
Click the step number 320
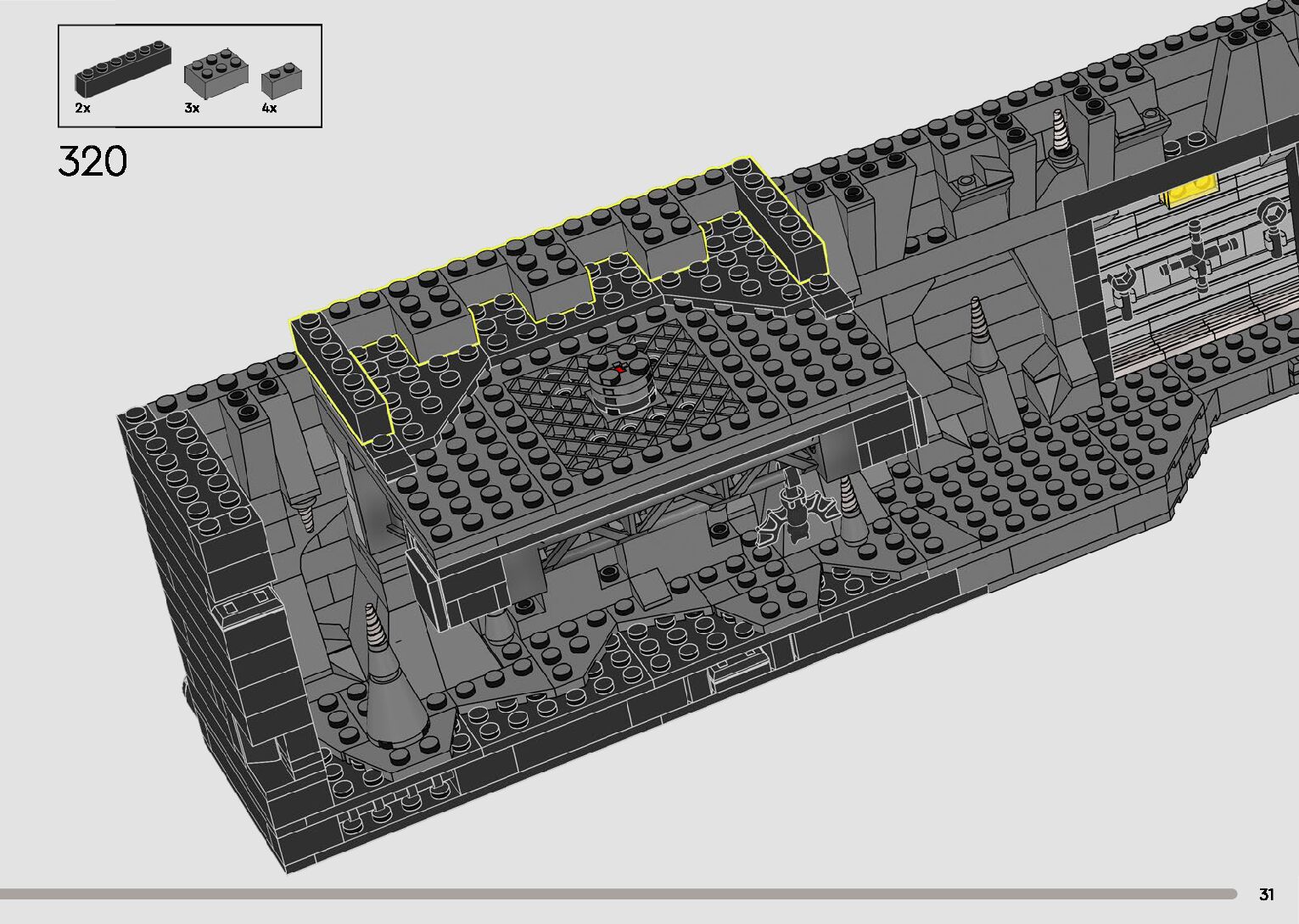(92, 161)
